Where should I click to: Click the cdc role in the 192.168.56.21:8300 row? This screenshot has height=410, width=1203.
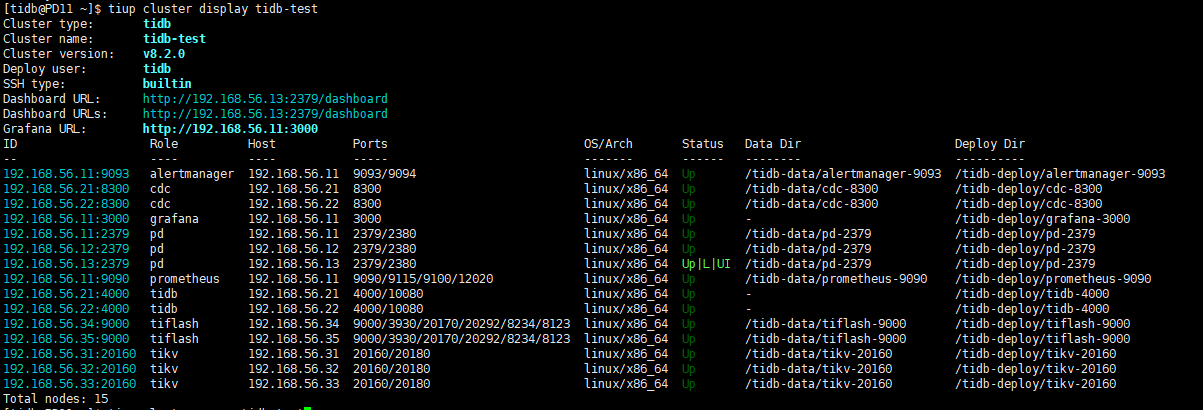[x=160, y=189]
